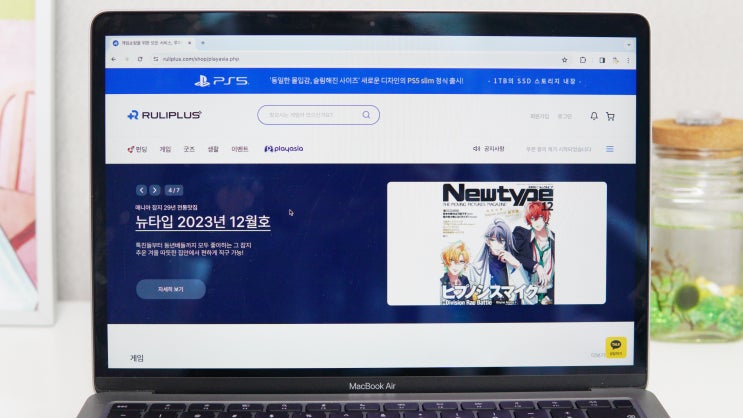The image size is (743, 418).
Task: Bookmark this page with the star icon
Action: (x=564, y=60)
